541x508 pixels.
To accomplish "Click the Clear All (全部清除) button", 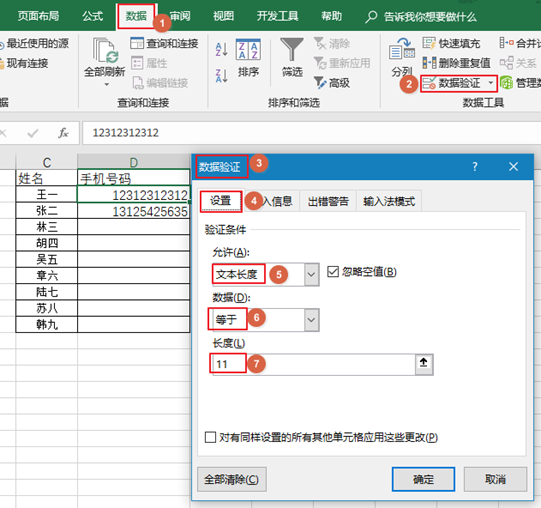I will pos(232,479).
